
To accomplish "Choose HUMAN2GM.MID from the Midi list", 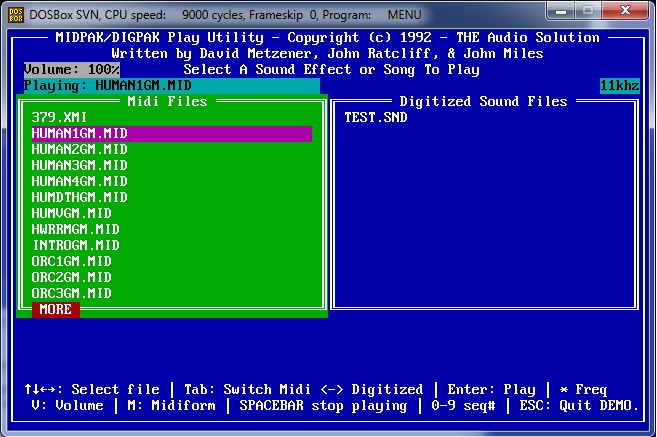I will pyautogui.click(x=80, y=150).
